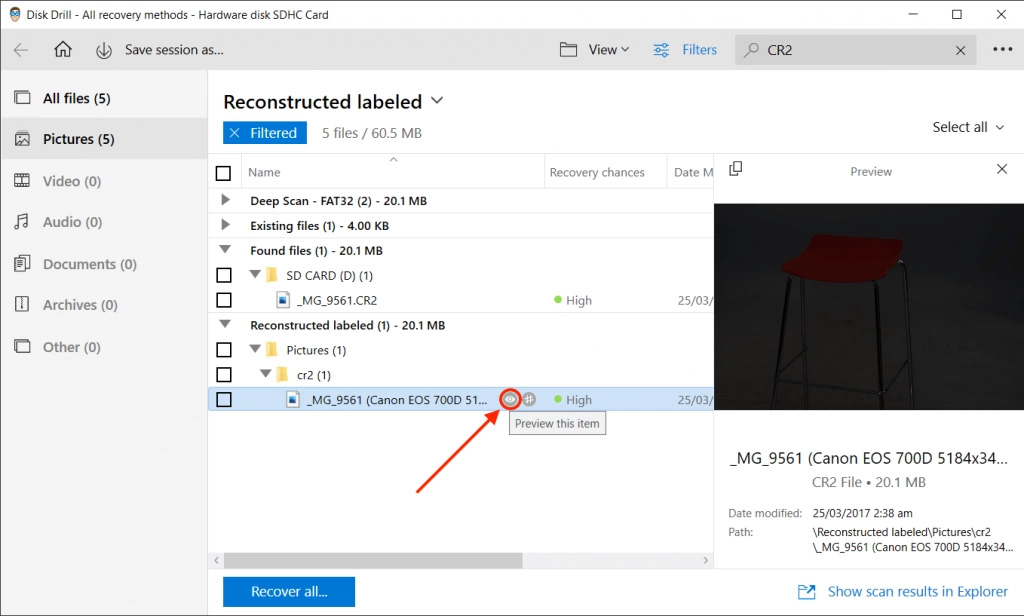Open the Home screen icon
This screenshot has width=1024, height=616.
click(63, 49)
